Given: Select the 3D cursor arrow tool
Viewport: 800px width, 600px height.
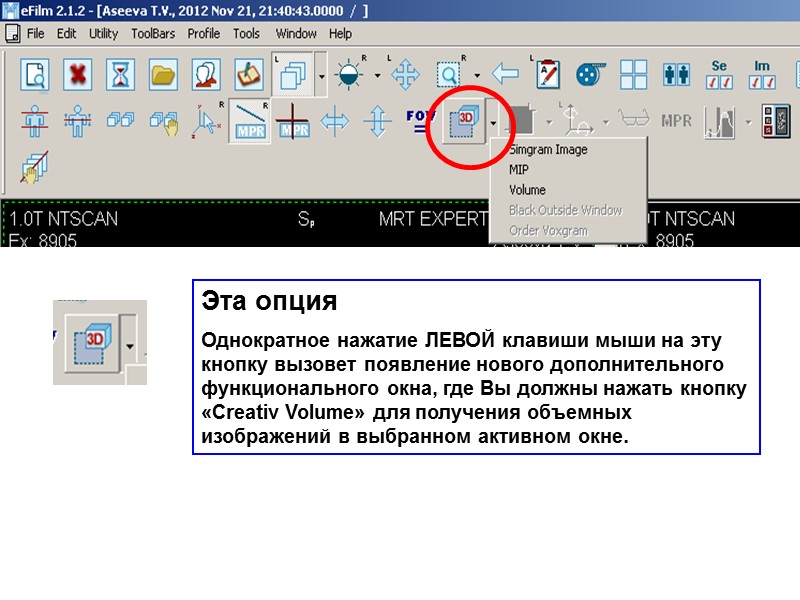Looking at the screenshot, I should click(x=206, y=121).
